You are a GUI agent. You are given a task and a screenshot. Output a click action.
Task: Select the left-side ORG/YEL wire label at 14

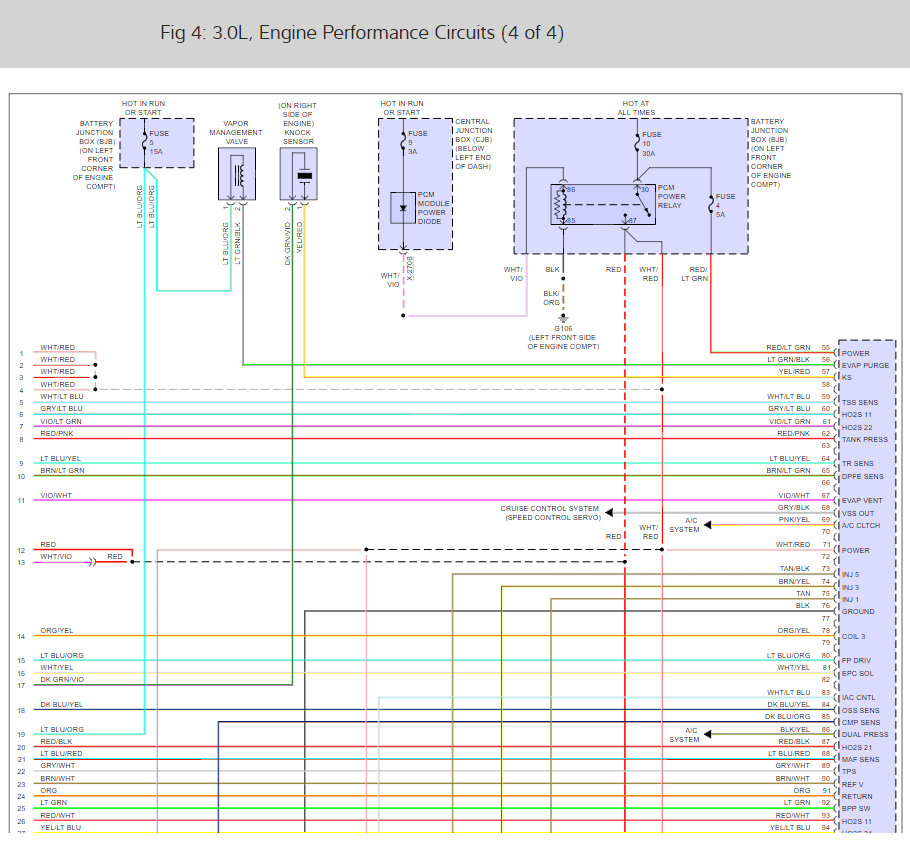click(x=56, y=631)
